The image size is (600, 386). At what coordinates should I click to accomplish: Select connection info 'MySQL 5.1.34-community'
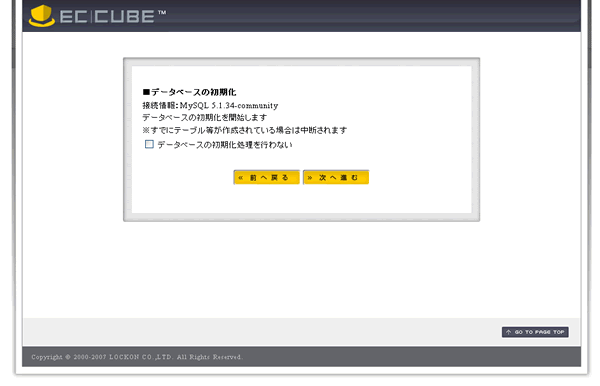pyautogui.click(x=229, y=105)
